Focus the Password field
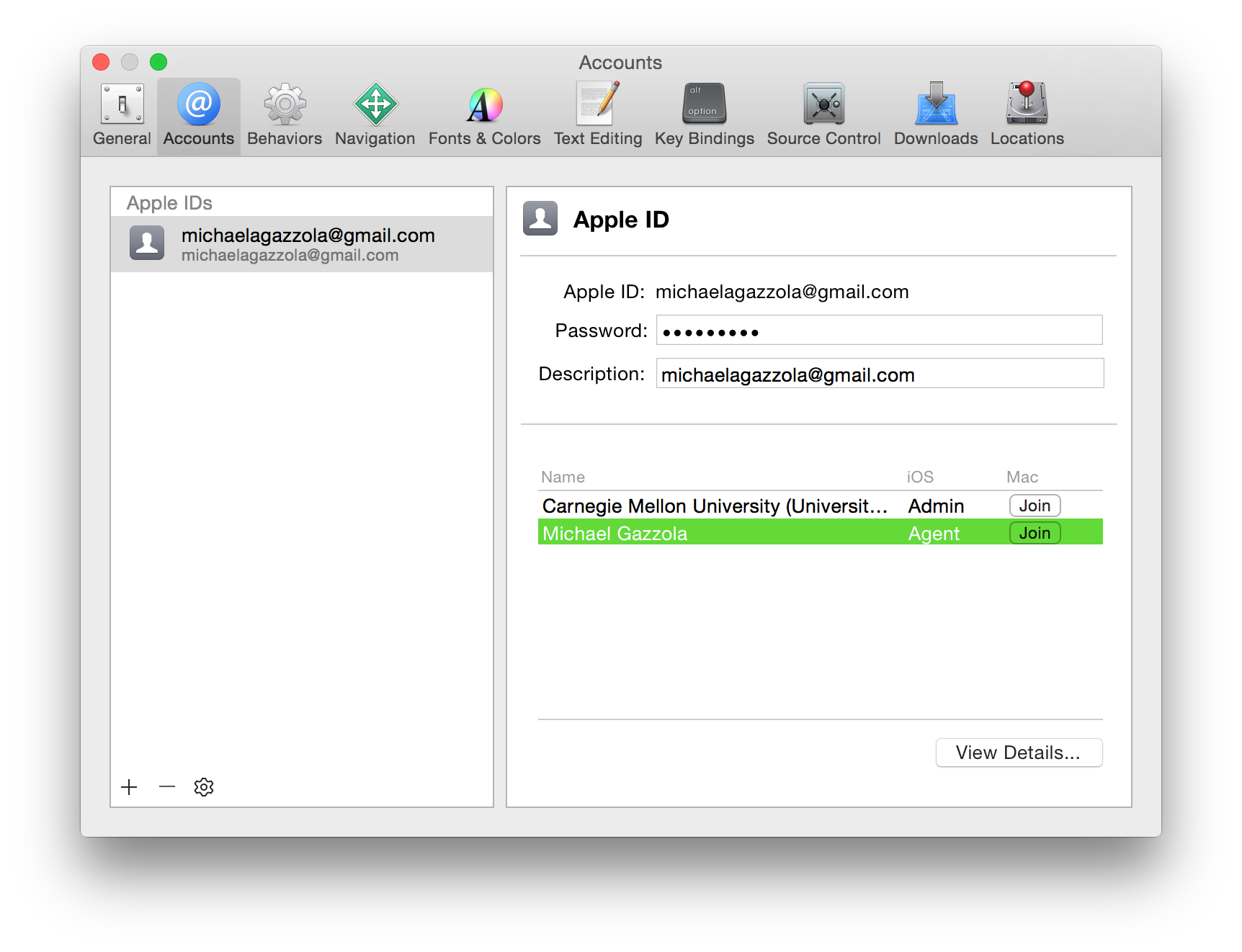The width and height of the screenshot is (1242, 952). 879,331
